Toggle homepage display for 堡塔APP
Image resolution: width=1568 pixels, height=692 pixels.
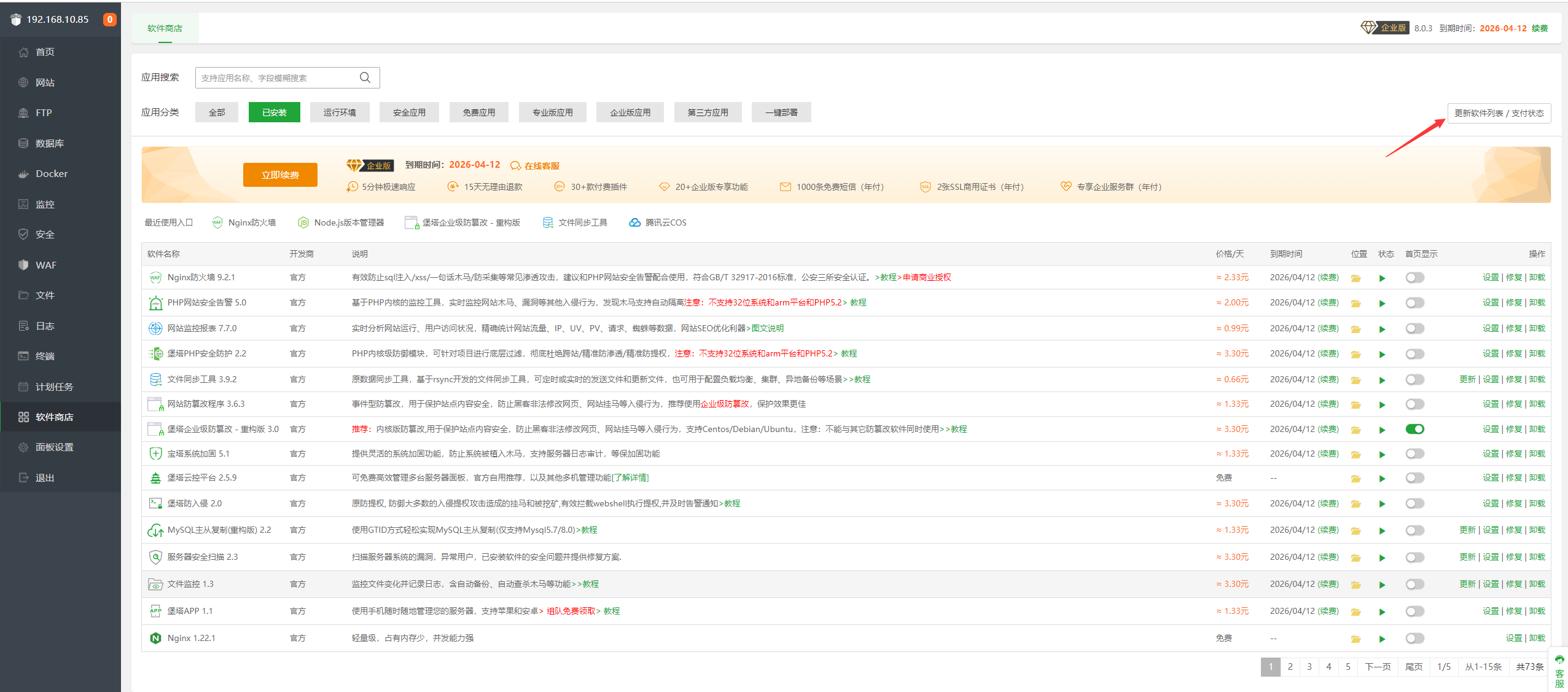coord(1414,611)
